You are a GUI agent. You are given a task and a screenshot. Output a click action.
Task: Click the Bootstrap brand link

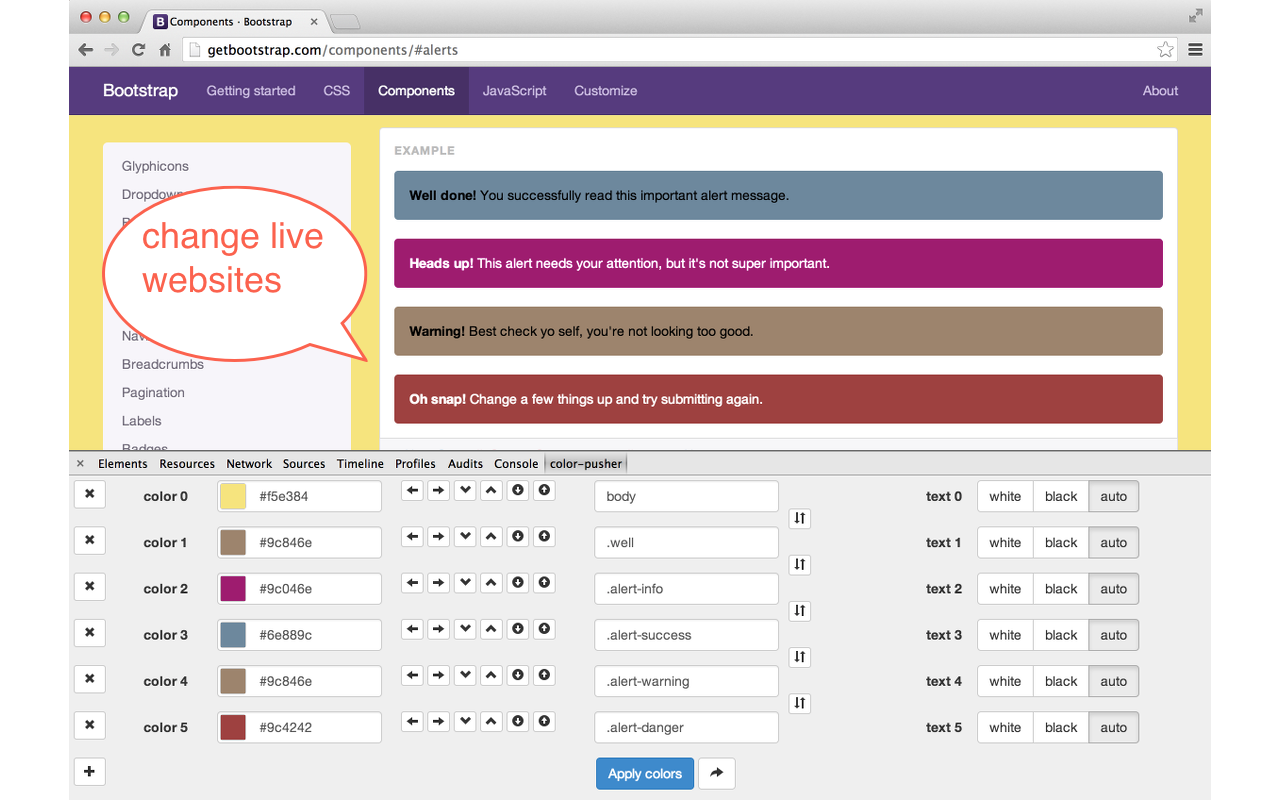[x=140, y=91]
